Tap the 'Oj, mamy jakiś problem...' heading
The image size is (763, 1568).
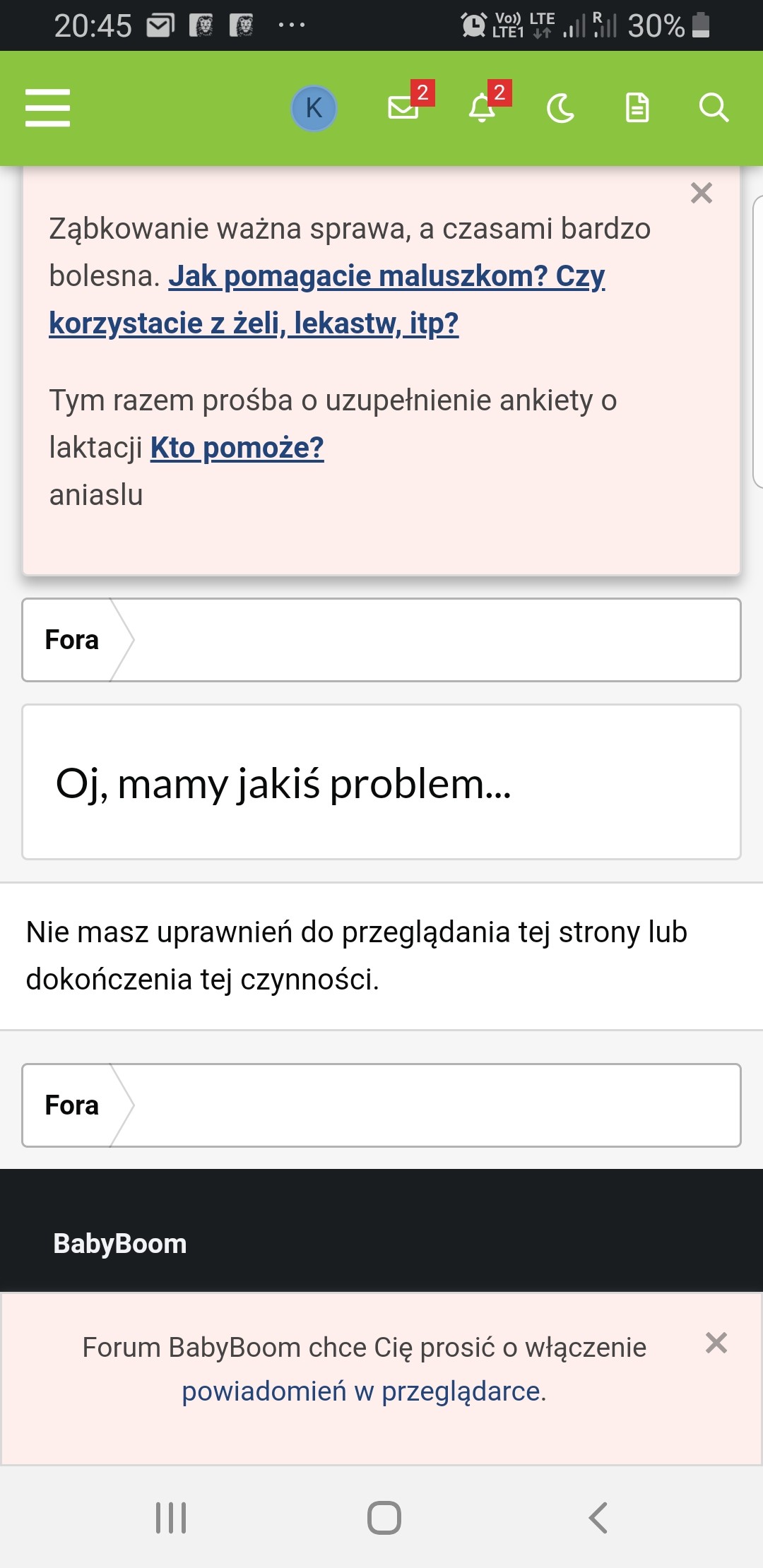(283, 784)
